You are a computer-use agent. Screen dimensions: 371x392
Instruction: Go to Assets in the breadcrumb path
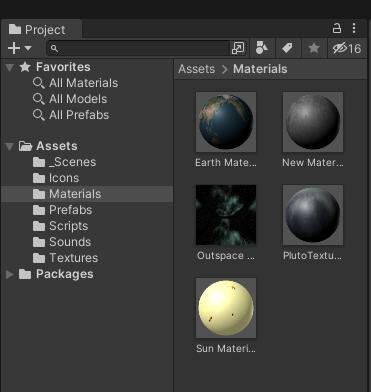(x=197, y=69)
